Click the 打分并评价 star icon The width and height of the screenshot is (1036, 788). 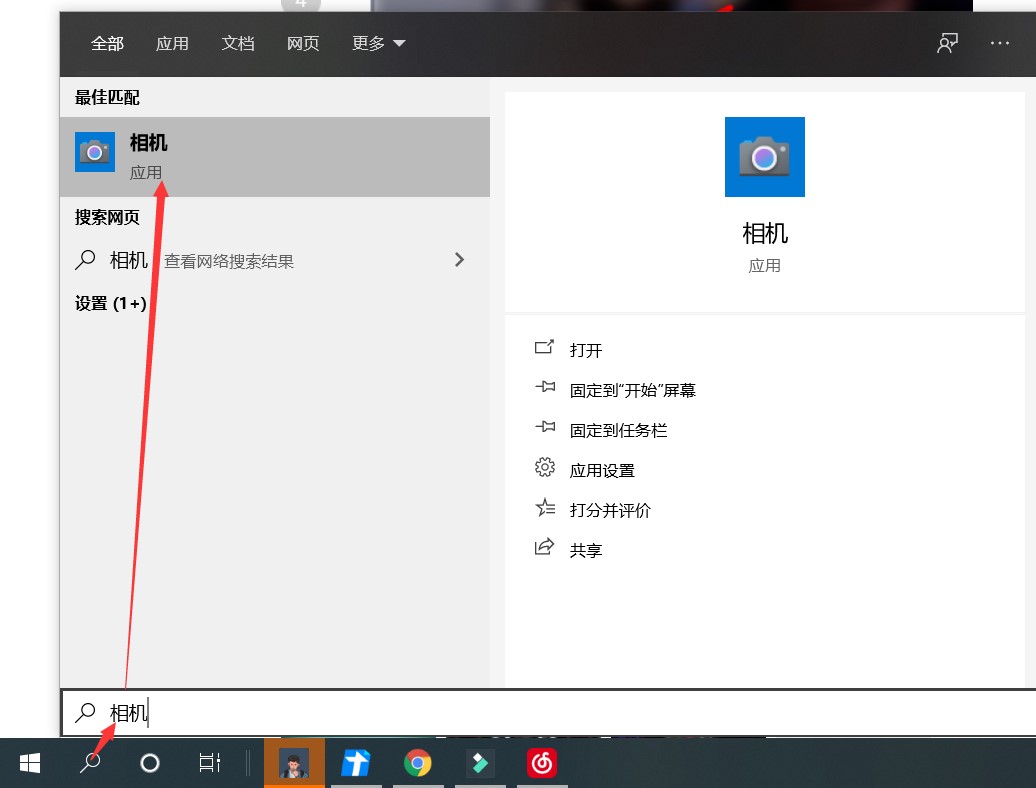[545, 509]
